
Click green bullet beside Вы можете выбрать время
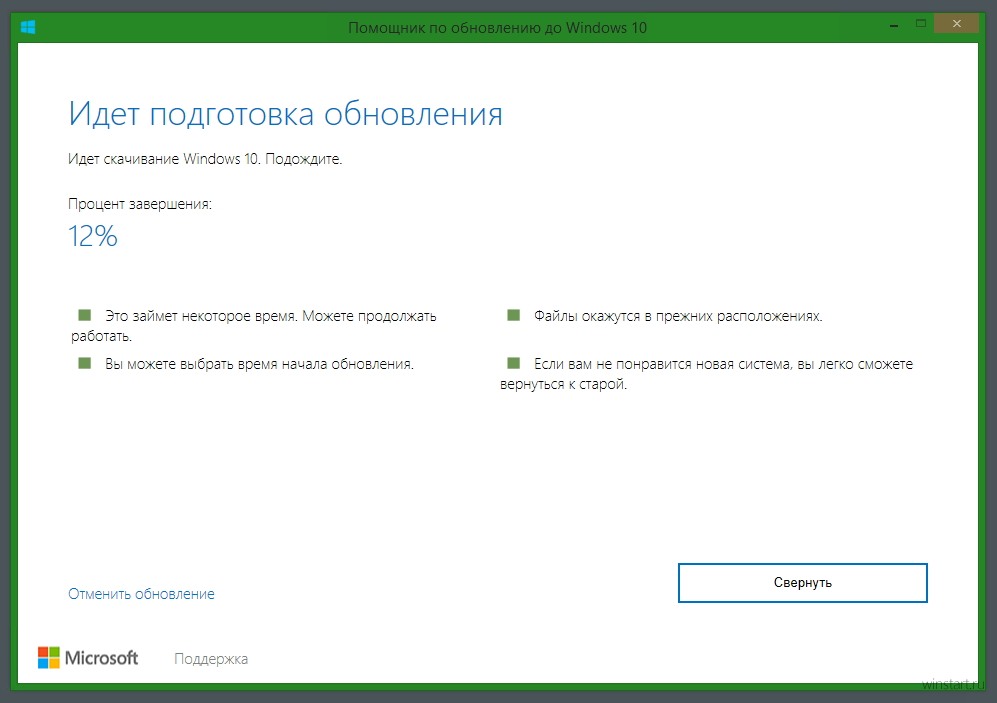(85, 363)
